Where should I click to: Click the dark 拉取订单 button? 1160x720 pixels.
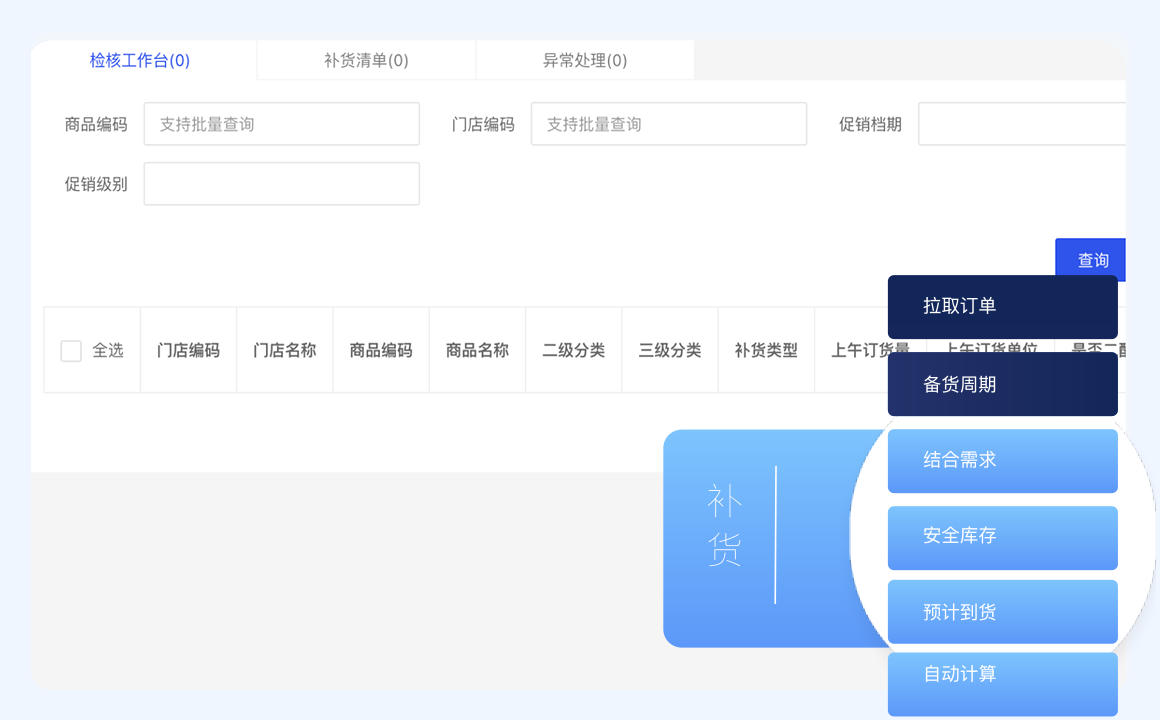point(1002,307)
